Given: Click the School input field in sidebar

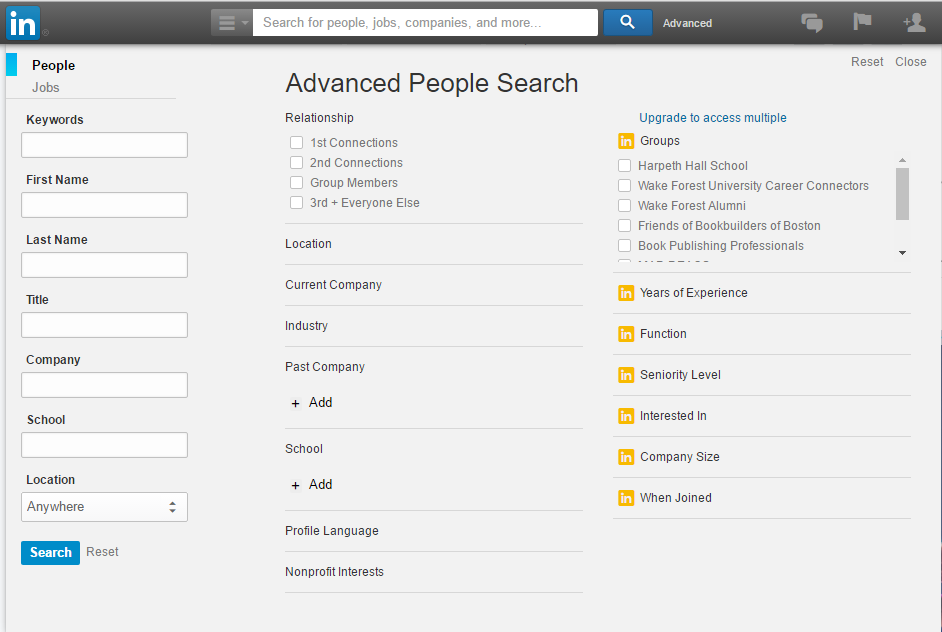Looking at the screenshot, I should (105, 445).
